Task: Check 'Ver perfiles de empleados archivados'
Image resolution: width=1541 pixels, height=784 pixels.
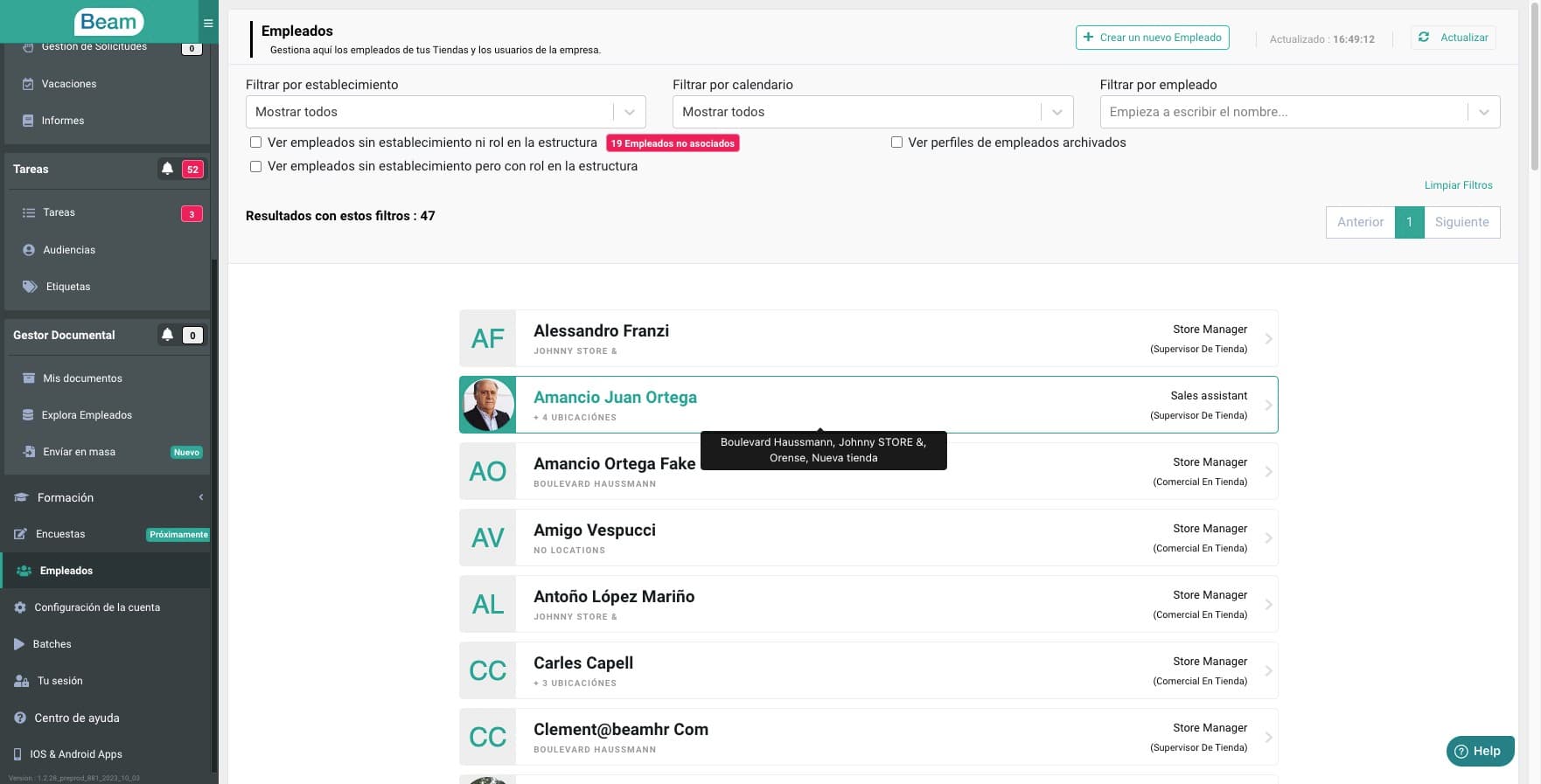Action: click(896, 142)
